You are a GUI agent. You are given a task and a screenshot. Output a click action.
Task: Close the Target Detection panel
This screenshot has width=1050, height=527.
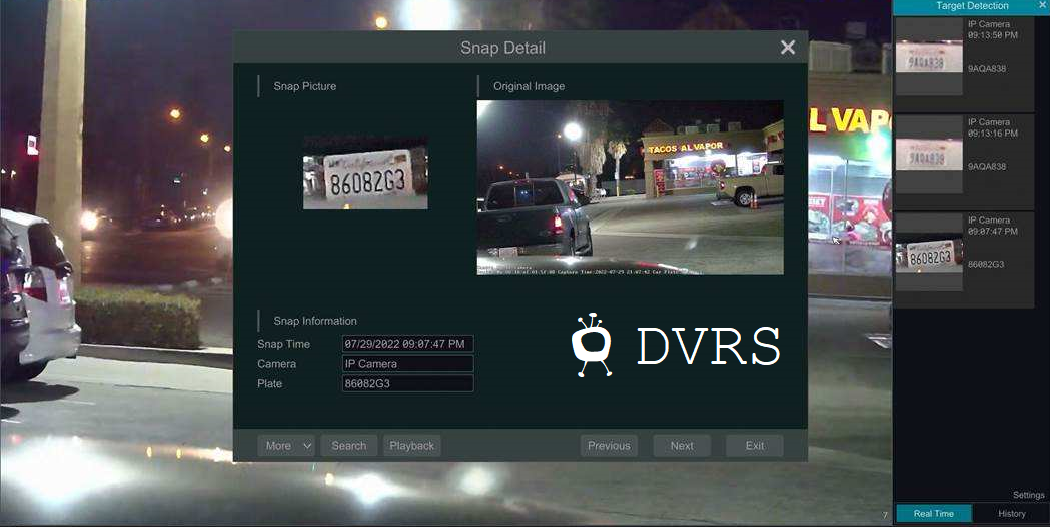click(x=1042, y=6)
